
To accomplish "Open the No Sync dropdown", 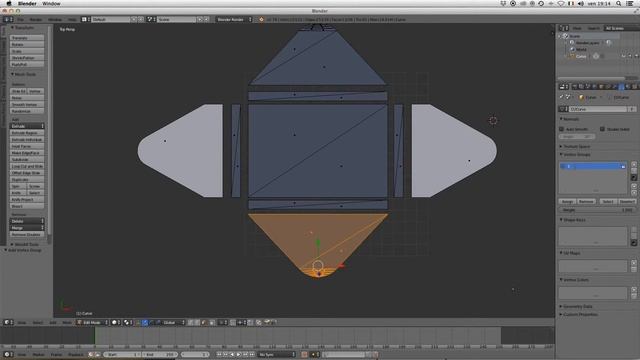I will click(x=276, y=354).
